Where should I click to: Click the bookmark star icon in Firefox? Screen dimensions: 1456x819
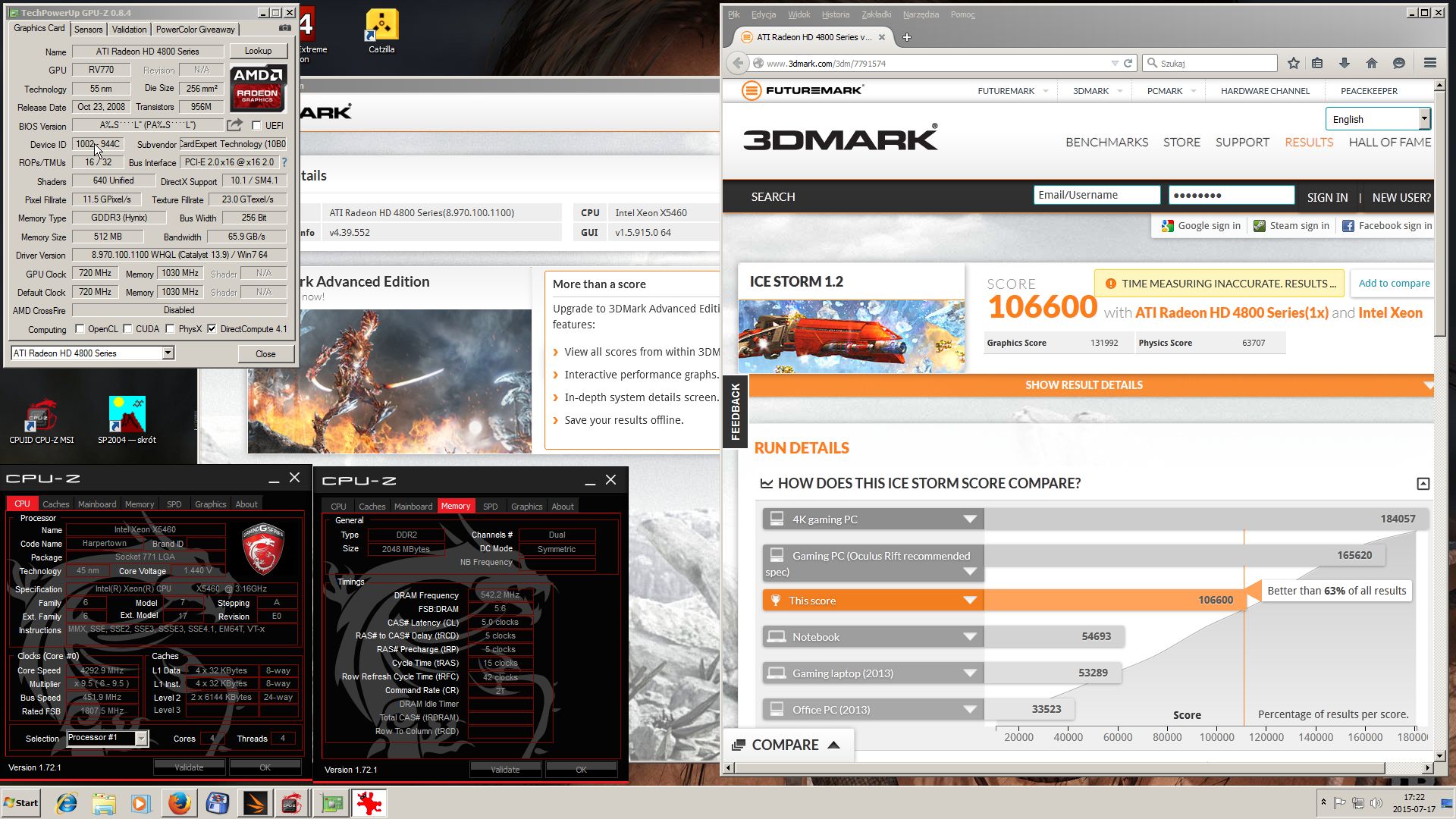coord(1294,63)
